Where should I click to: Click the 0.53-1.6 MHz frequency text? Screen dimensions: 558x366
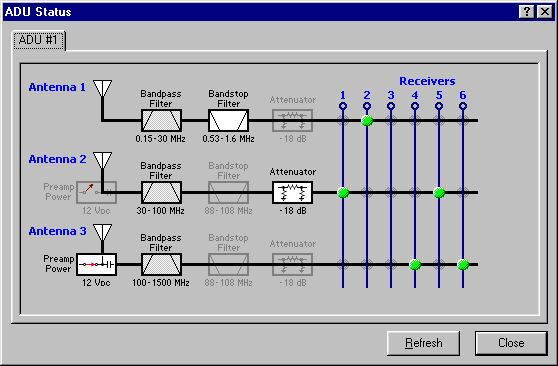pos(228,139)
